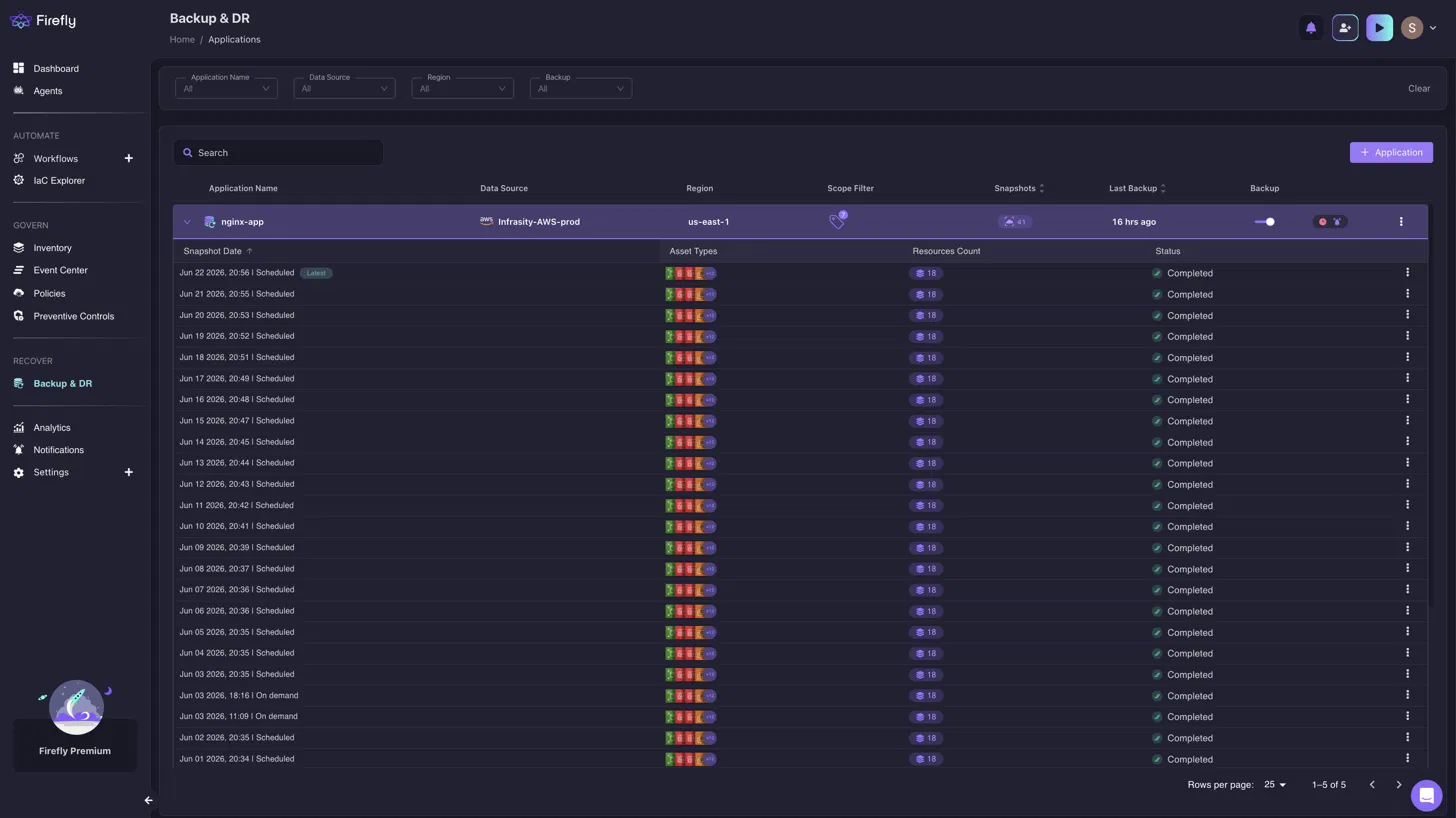The height and width of the screenshot is (818, 1456).
Task: Open Settings in the sidebar
Action: click(x=50, y=472)
